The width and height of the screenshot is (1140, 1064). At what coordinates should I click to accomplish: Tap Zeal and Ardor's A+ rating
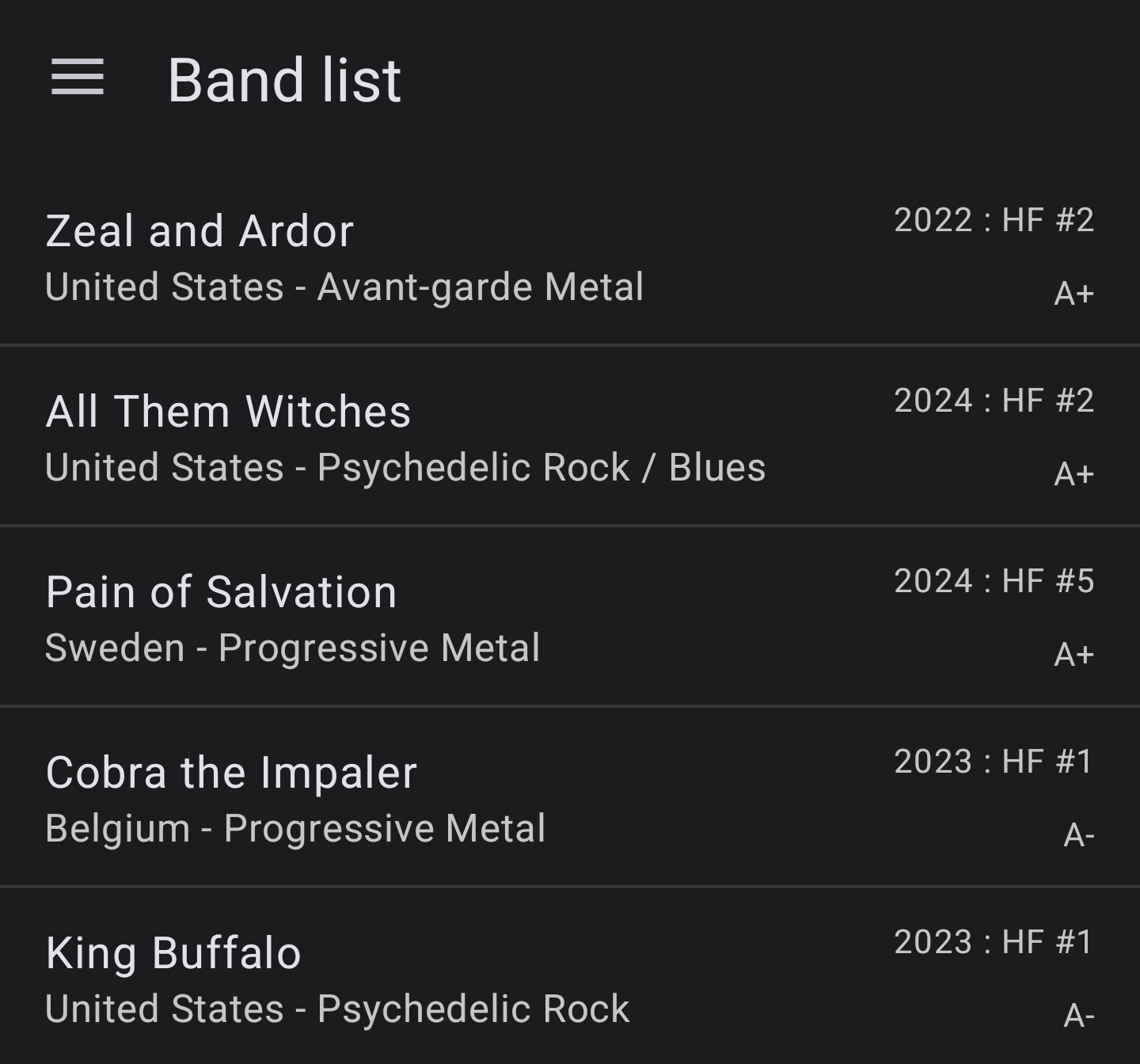pyautogui.click(x=1073, y=294)
